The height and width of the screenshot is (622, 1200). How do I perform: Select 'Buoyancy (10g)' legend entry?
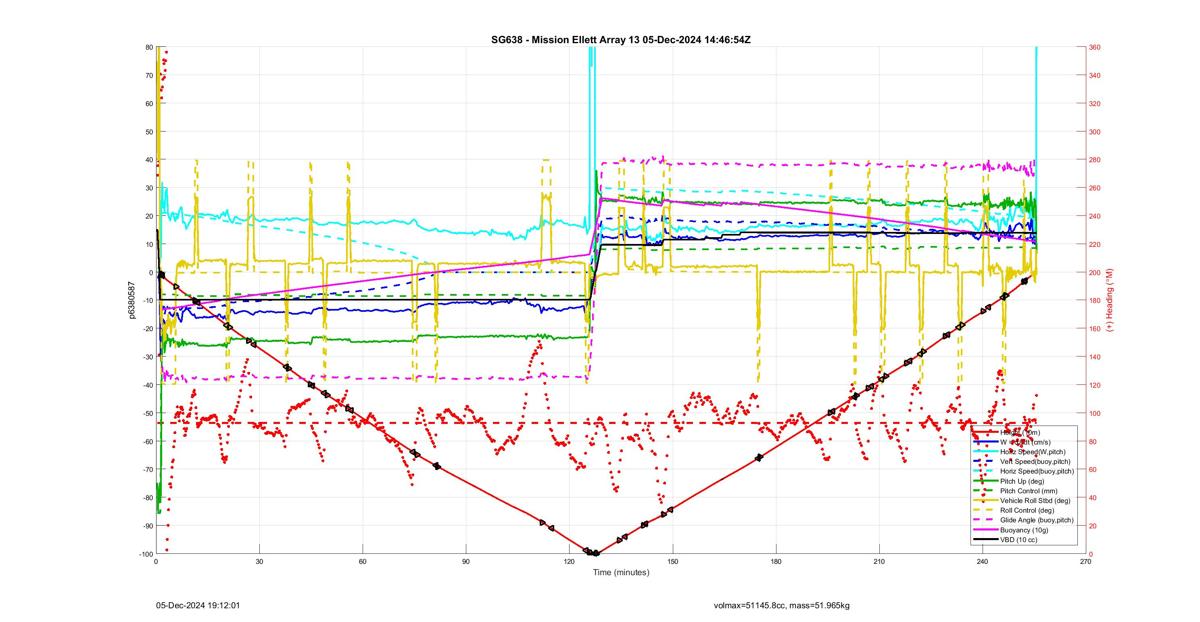[x=1024, y=530]
